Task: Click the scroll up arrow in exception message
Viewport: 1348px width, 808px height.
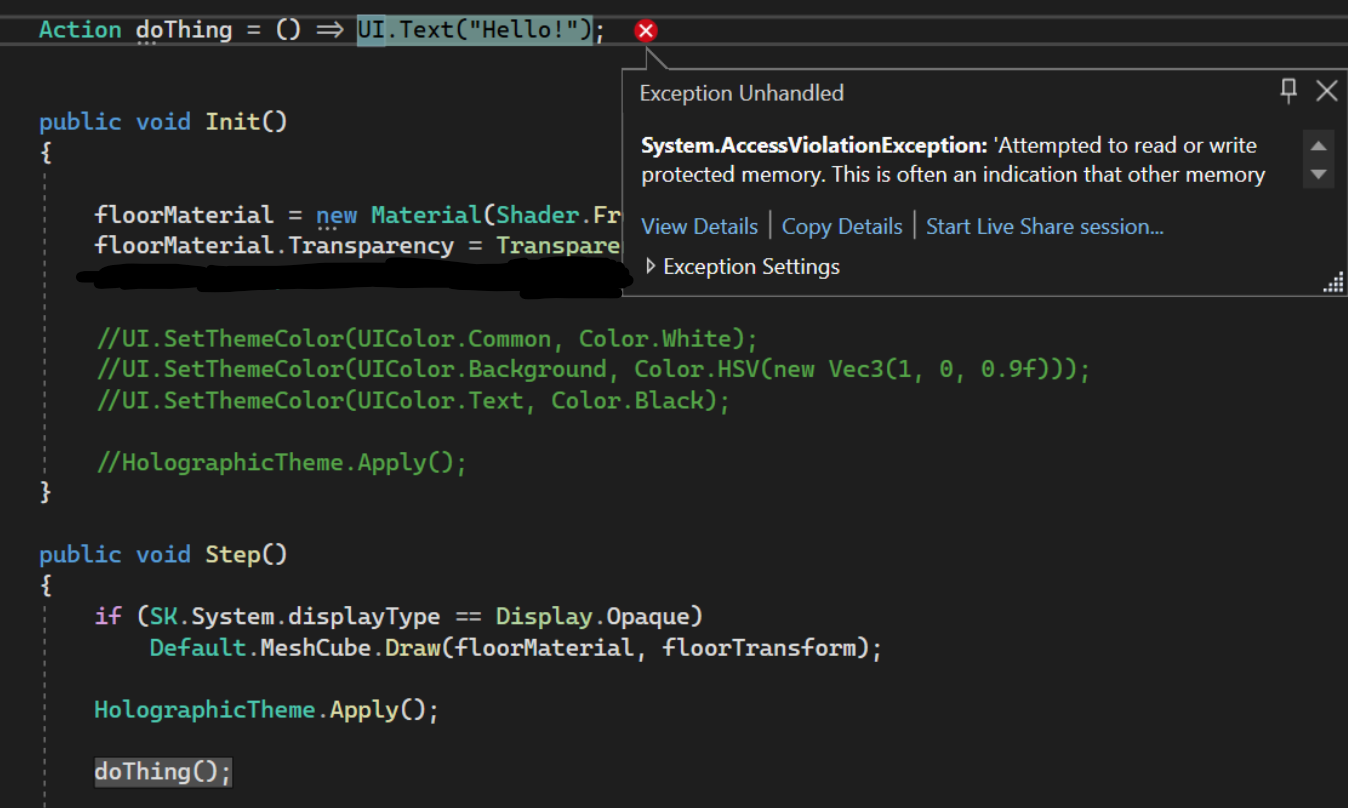Action: click(x=1318, y=144)
